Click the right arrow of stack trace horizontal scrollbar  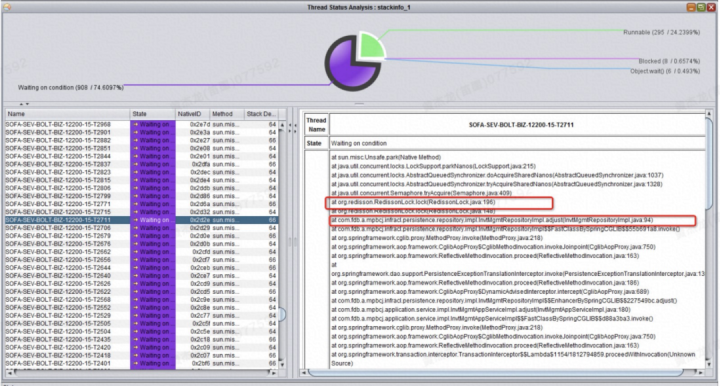click(x=701, y=373)
